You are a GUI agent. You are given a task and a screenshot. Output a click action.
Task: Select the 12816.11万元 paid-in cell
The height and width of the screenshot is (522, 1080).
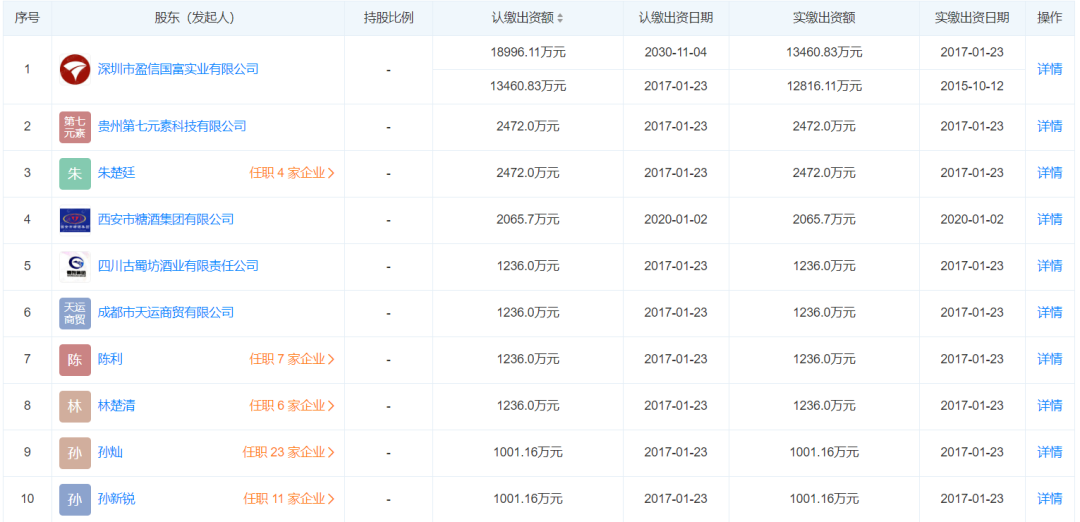[x=824, y=86]
